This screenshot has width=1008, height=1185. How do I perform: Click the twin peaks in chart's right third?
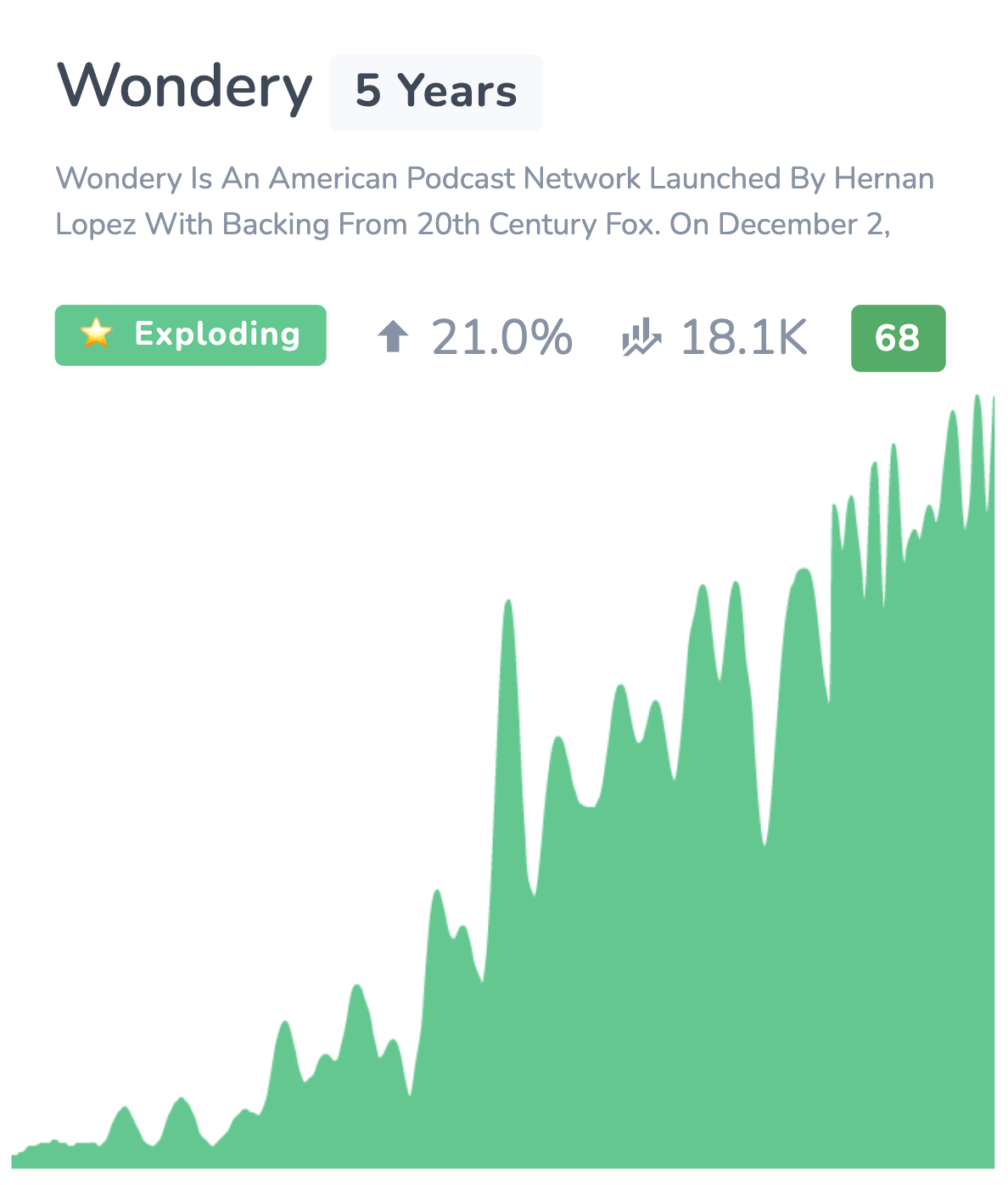[x=719, y=594]
